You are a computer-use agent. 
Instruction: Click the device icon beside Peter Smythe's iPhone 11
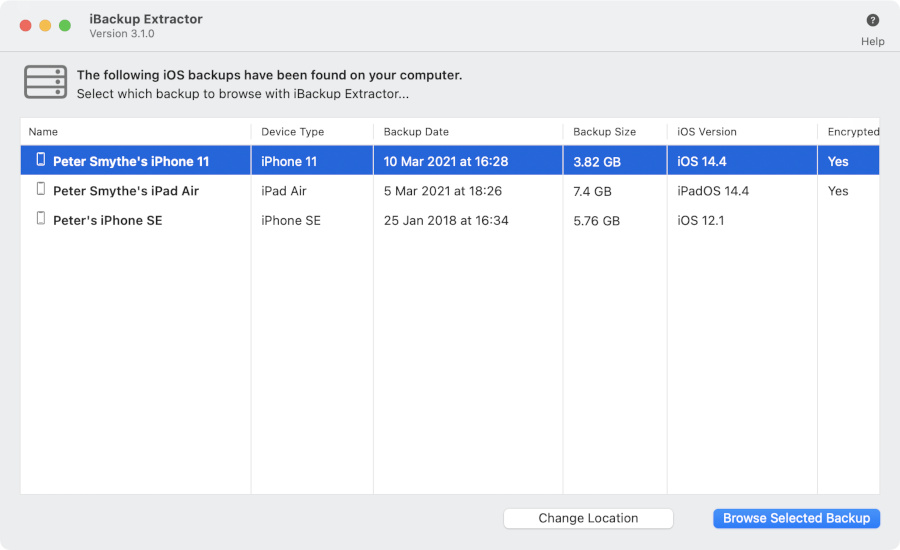tap(41, 159)
